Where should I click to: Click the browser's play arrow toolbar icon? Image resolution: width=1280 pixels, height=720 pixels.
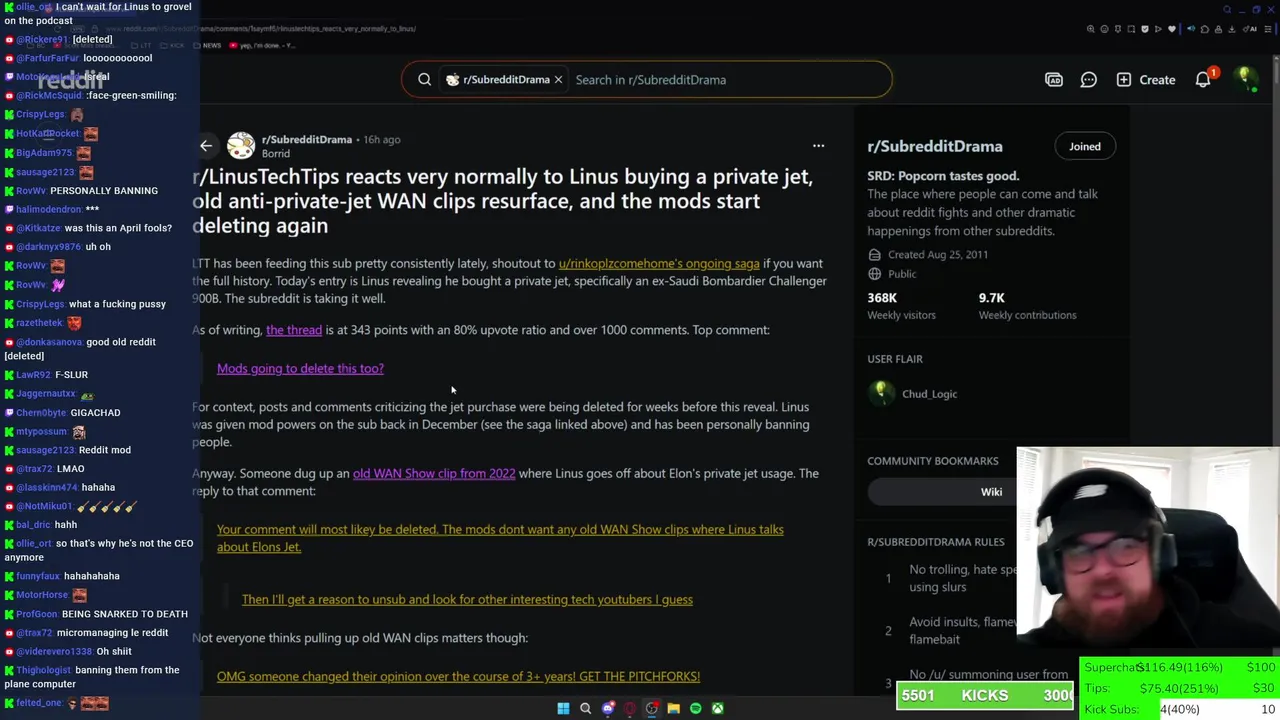(x=1158, y=29)
